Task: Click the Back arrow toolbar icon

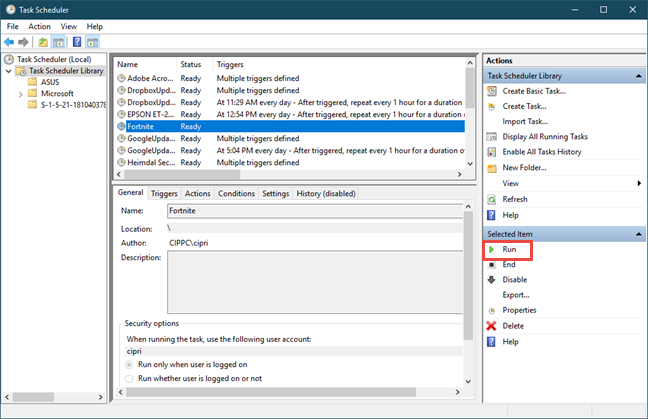Action: [9, 42]
